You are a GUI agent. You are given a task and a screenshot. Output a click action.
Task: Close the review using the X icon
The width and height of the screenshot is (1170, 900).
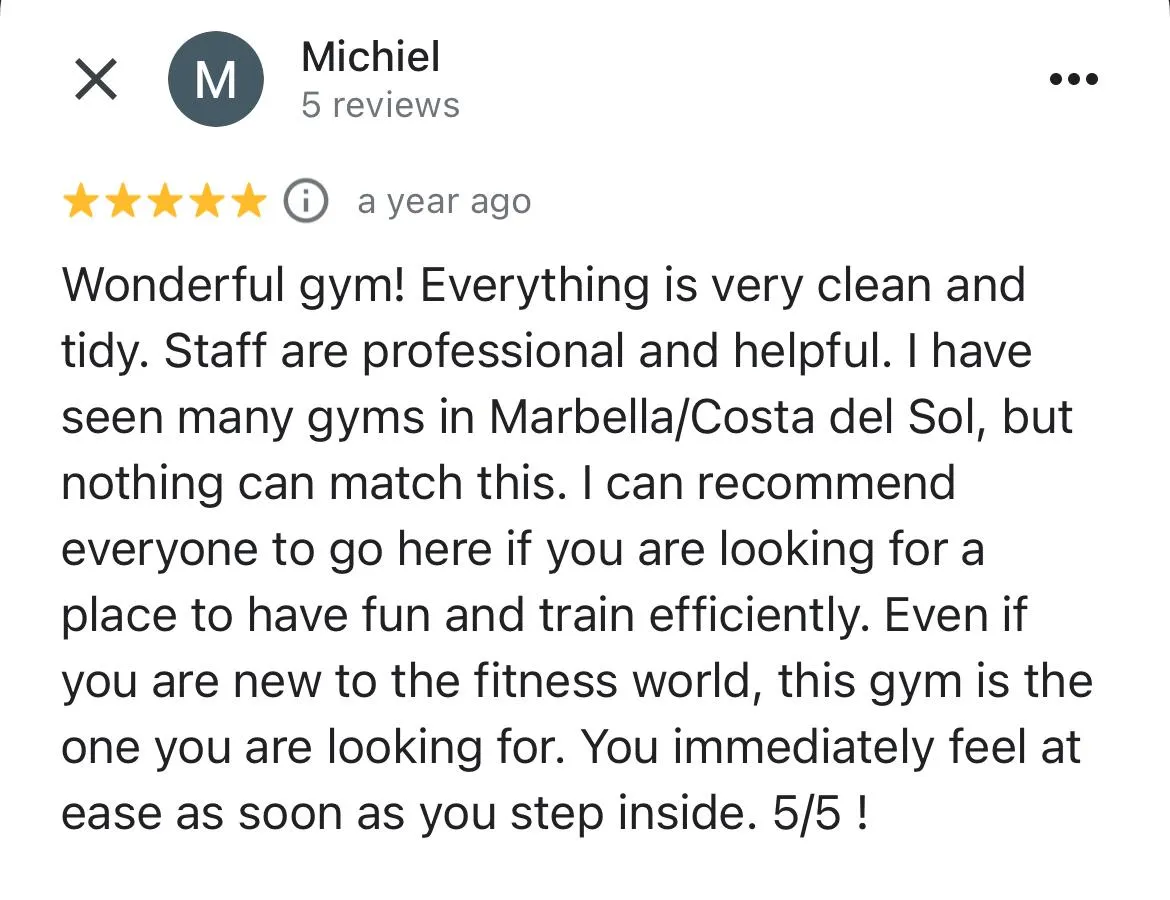(x=96, y=79)
